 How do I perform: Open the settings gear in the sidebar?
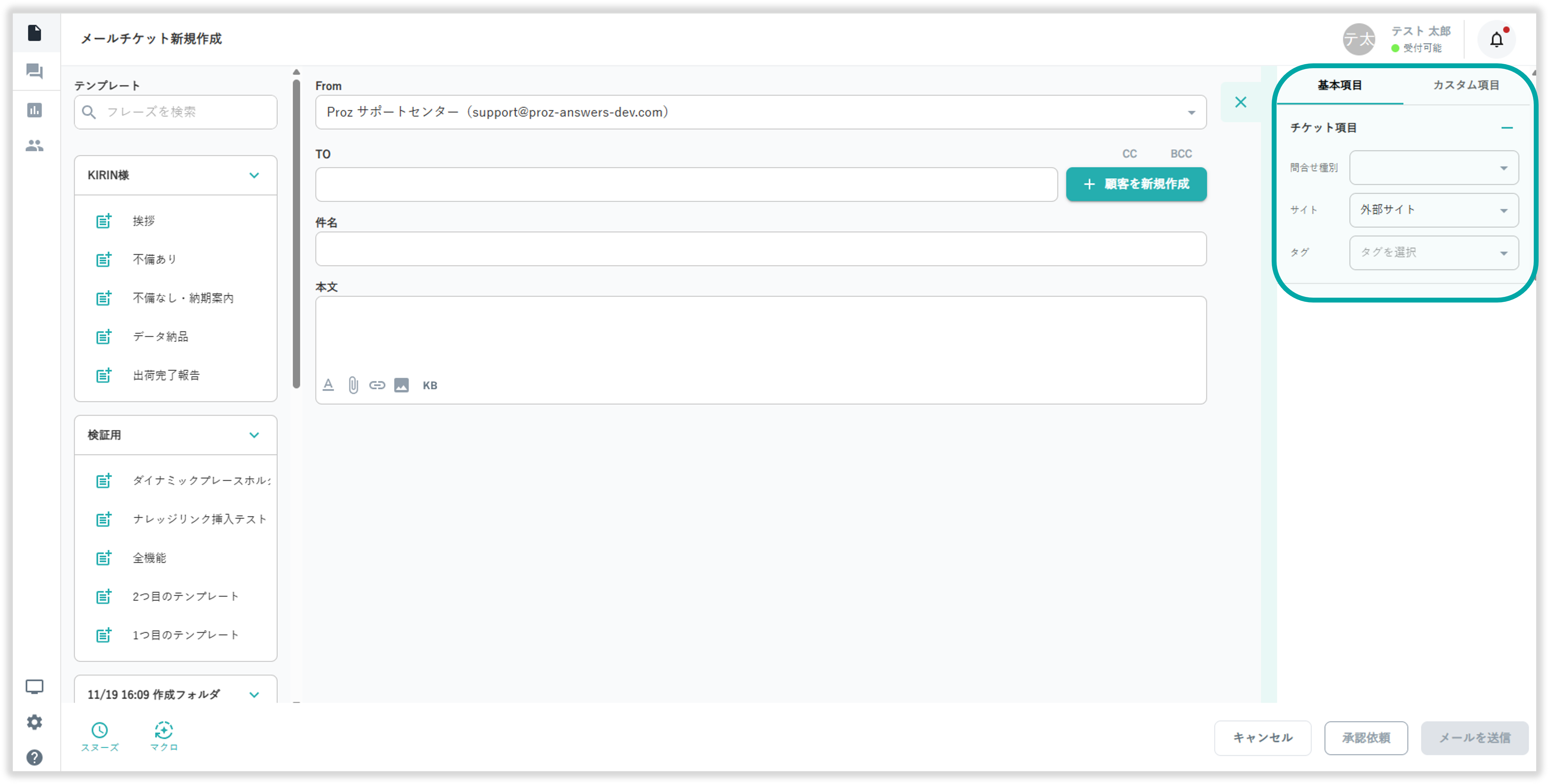pyautogui.click(x=35, y=722)
